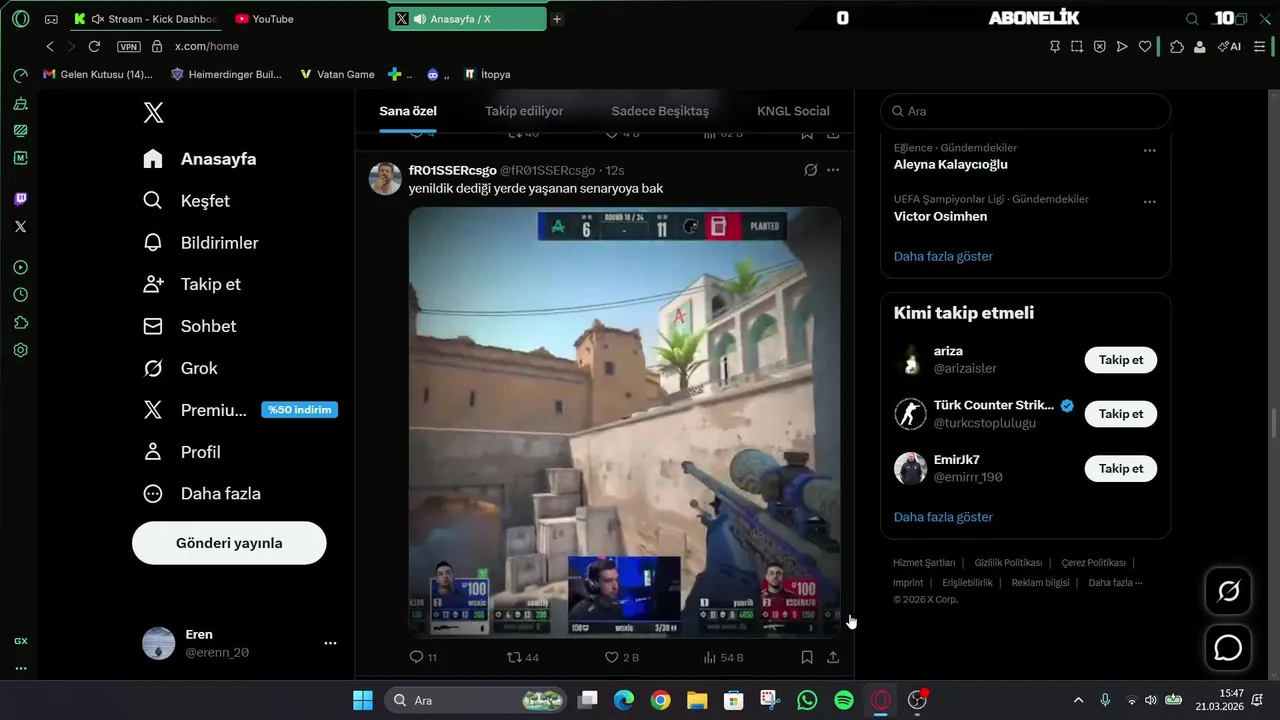Viewport: 1280px width, 720px height.
Task: Select the Sana özel tab
Action: 408,111
